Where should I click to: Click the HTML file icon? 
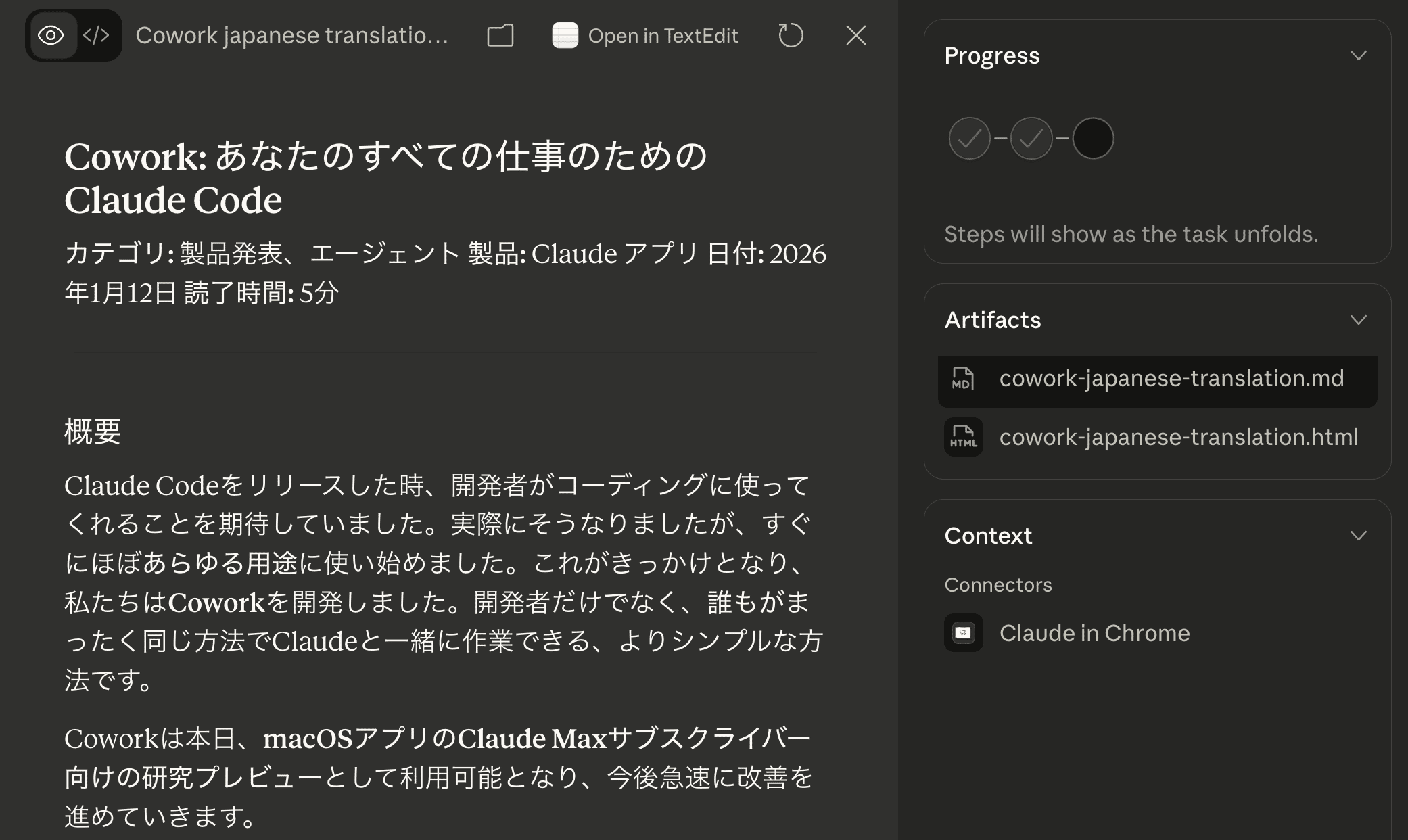coord(963,438)
